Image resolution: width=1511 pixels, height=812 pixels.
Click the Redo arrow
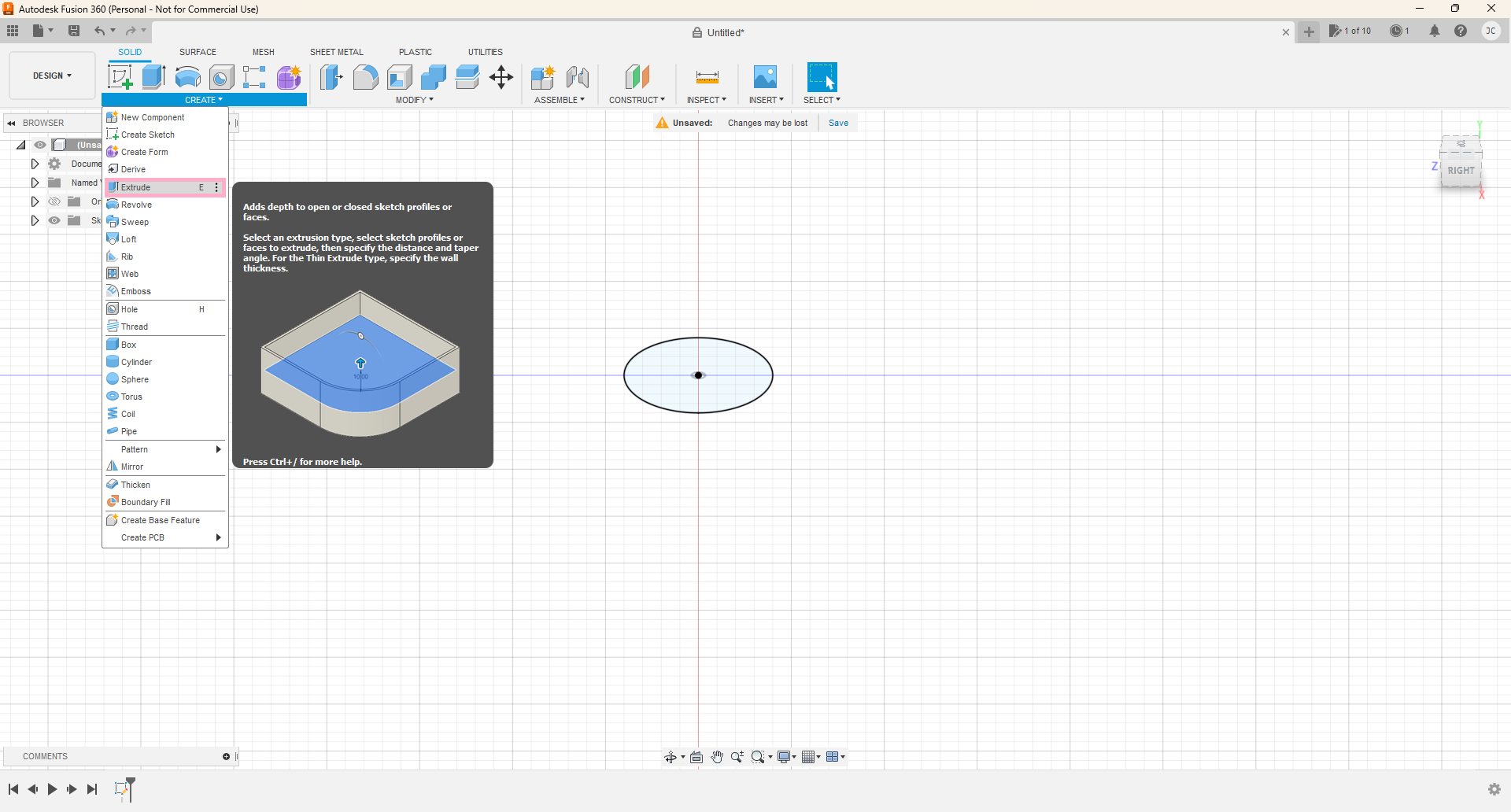[131, 31]
